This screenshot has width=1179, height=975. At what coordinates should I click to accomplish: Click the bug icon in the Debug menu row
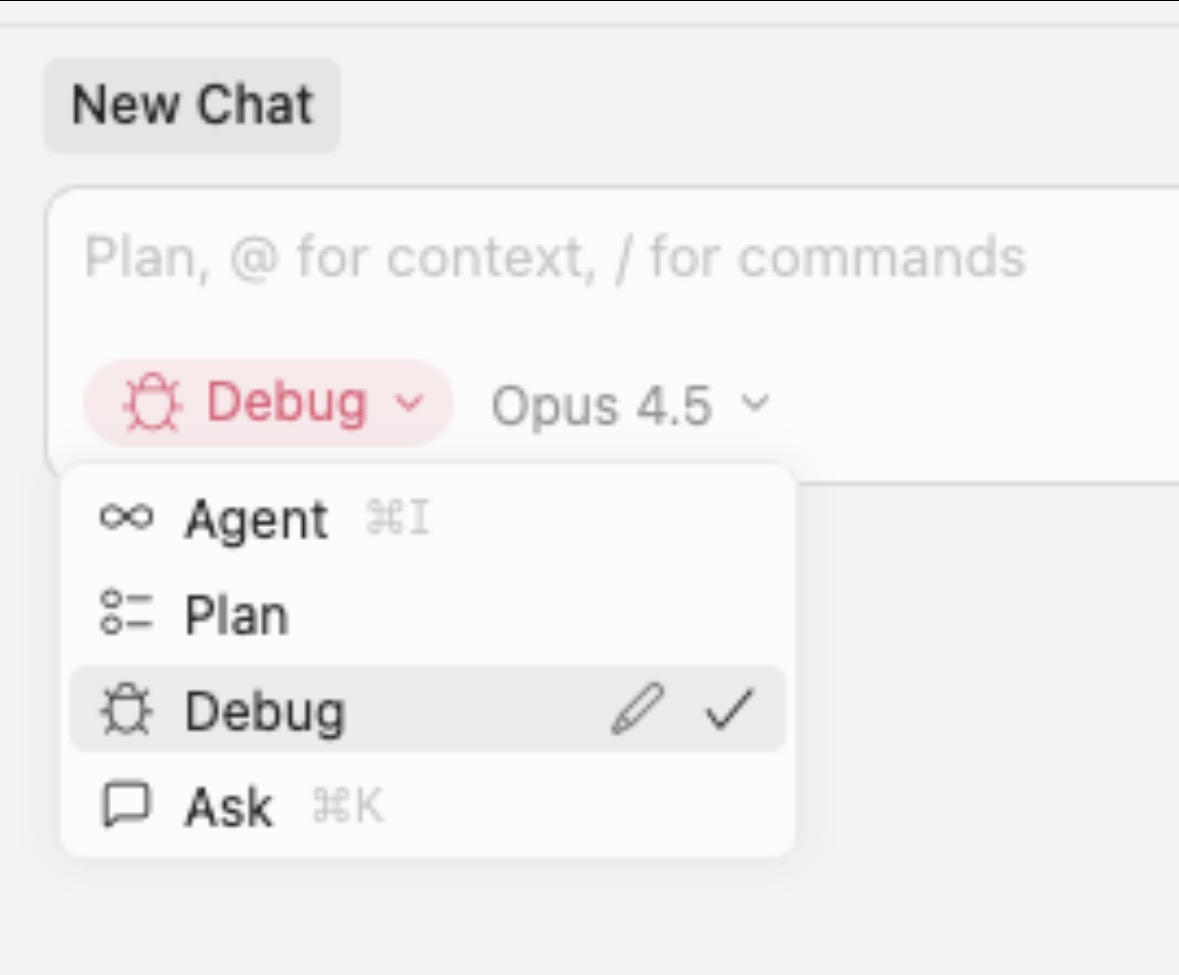pyautogui.click(x=126, y=710)
